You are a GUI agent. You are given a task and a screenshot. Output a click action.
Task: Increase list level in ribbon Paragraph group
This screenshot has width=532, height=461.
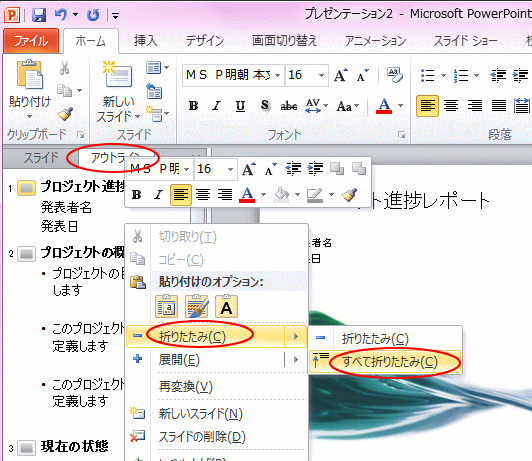[520, 75]
